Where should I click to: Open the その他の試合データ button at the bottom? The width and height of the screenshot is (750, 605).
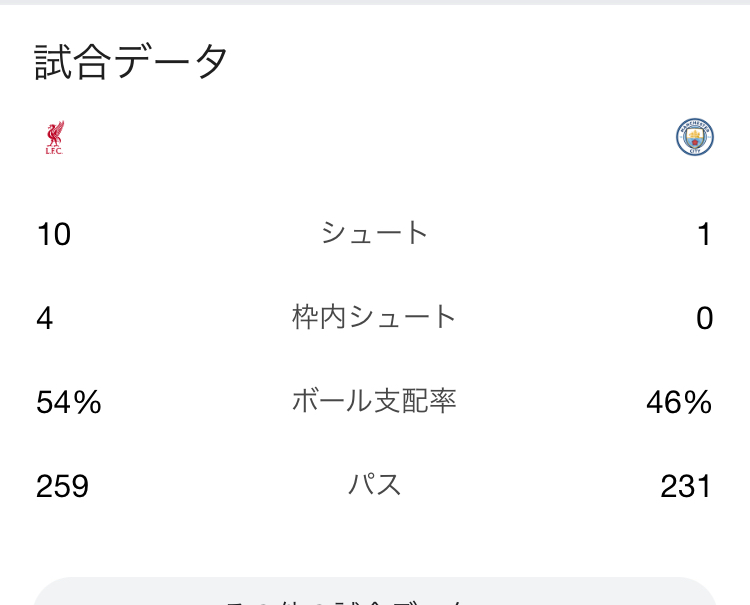point(375,594)
